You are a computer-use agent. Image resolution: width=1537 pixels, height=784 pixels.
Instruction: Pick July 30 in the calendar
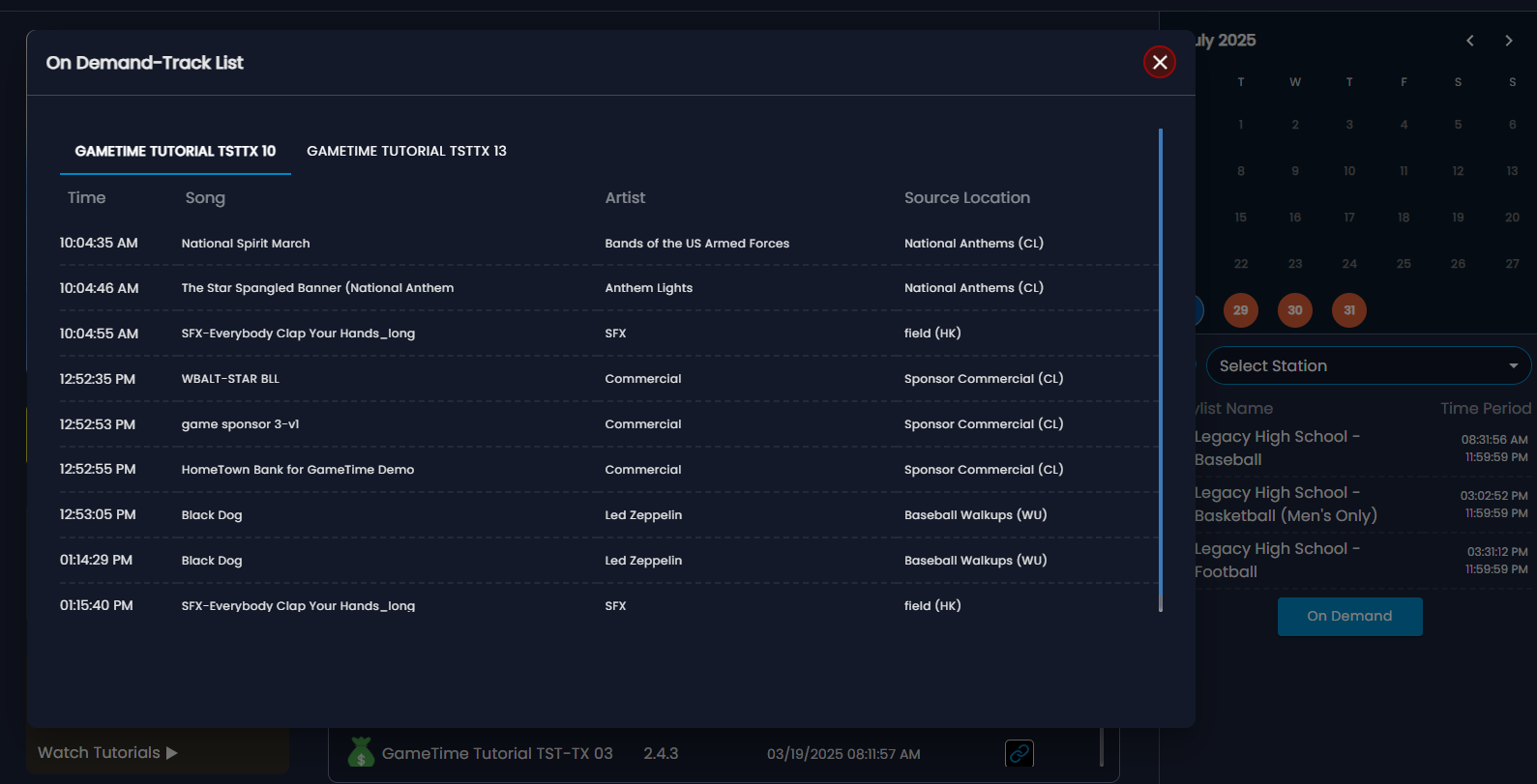tap(1294, 310)
